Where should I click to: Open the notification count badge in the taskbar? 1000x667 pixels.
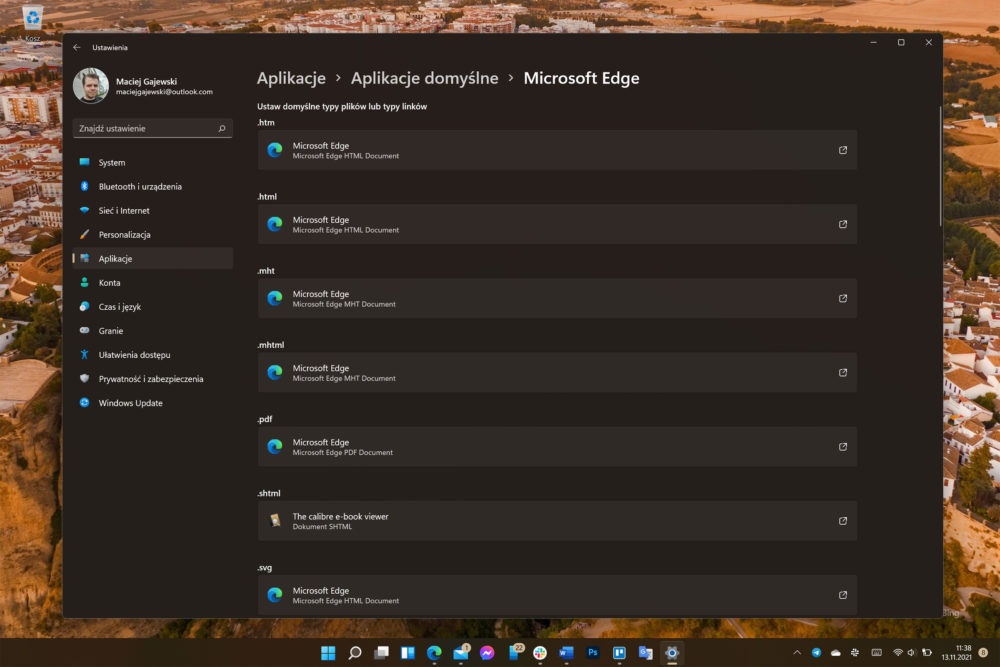(983, 652)
